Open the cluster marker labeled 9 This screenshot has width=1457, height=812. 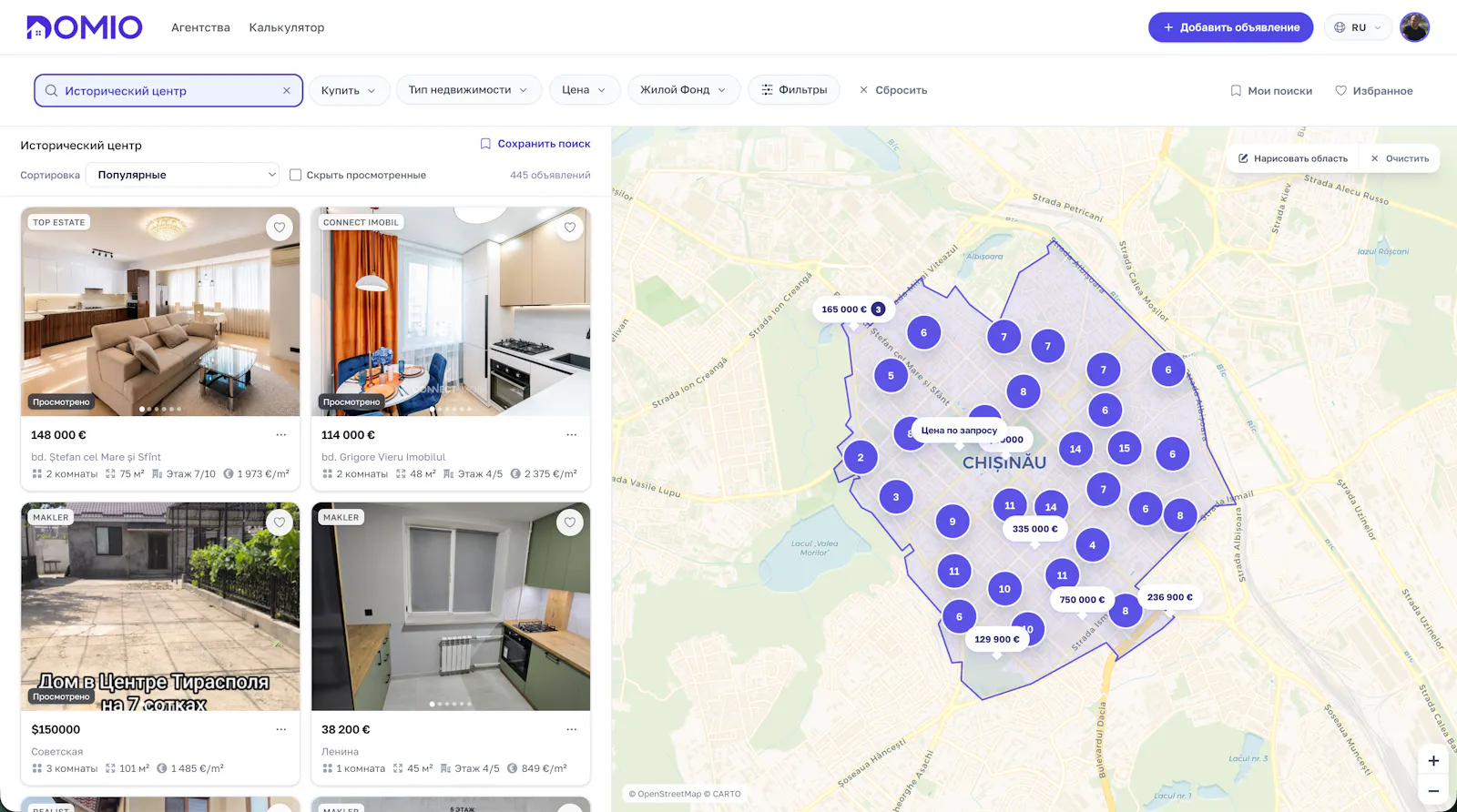click(x=953, y=522)
